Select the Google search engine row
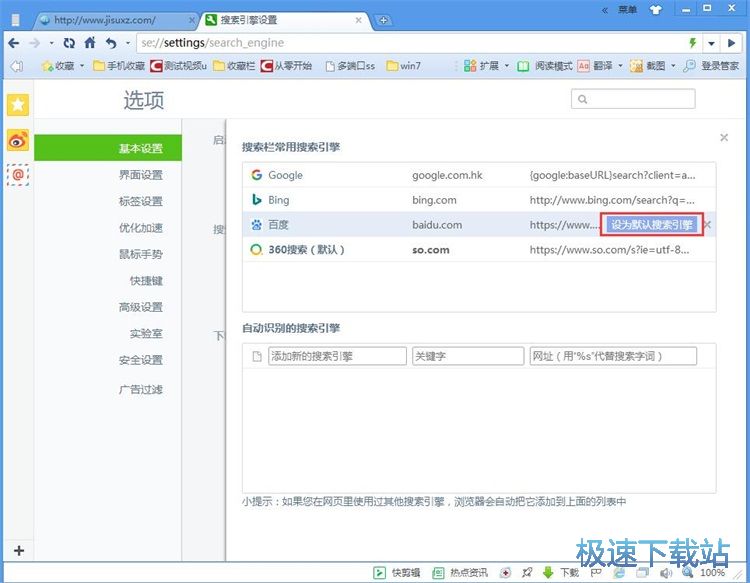 pyautogui.click(x=479, y=175)
